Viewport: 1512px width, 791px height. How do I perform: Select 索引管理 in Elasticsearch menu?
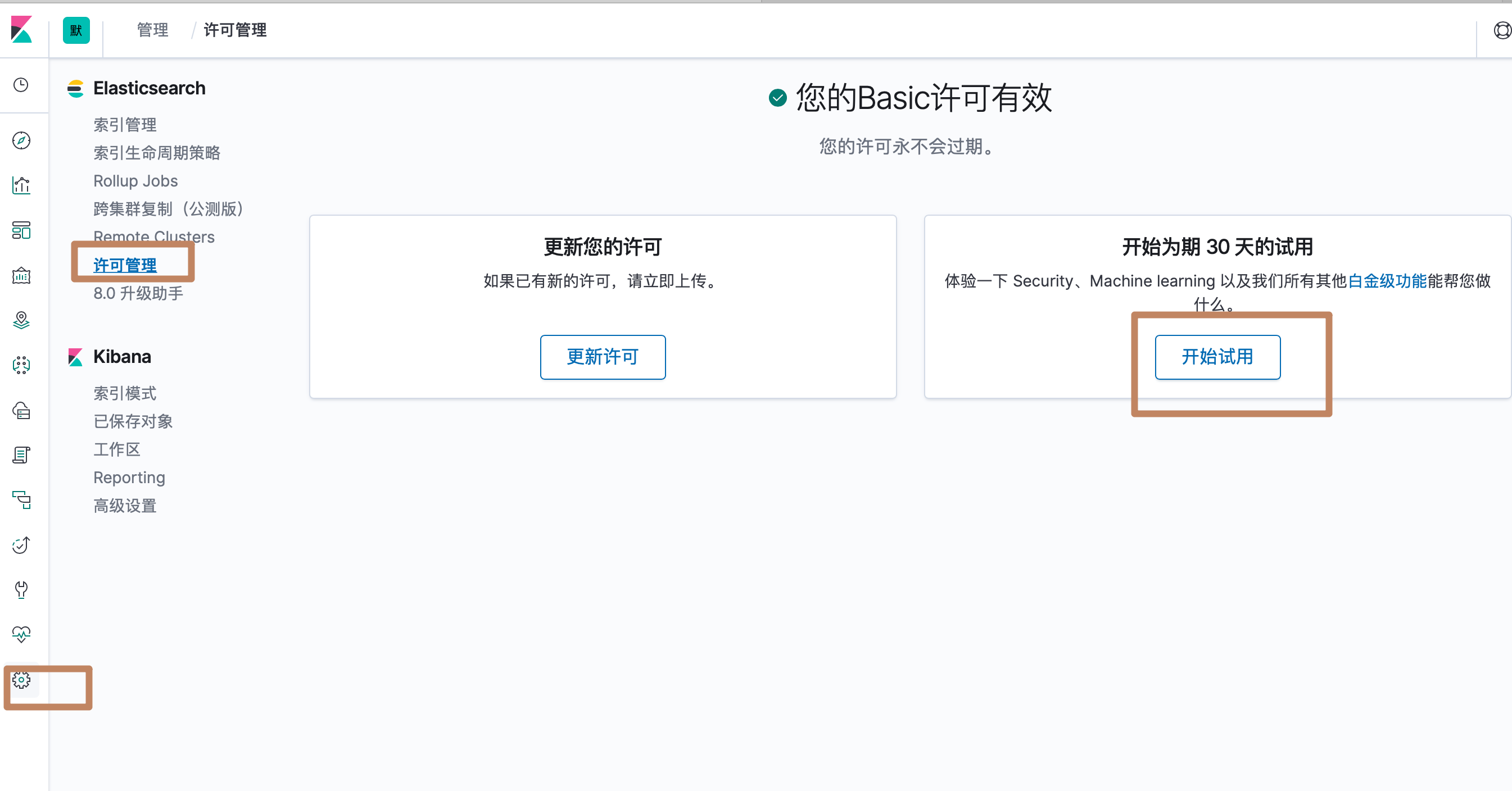(x=125, y=124)
